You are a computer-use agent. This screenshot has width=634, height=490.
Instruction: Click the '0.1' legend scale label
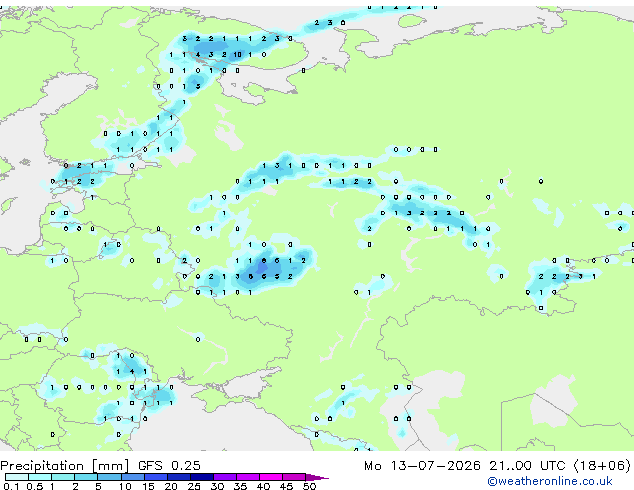point(11,486)
